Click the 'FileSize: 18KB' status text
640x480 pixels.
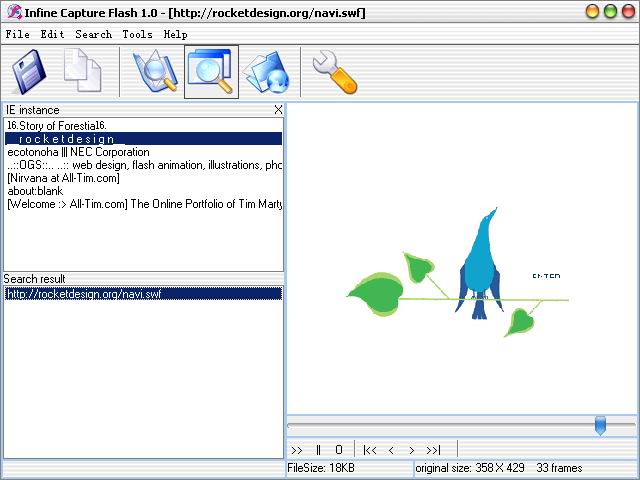click(x=321, y=468)
